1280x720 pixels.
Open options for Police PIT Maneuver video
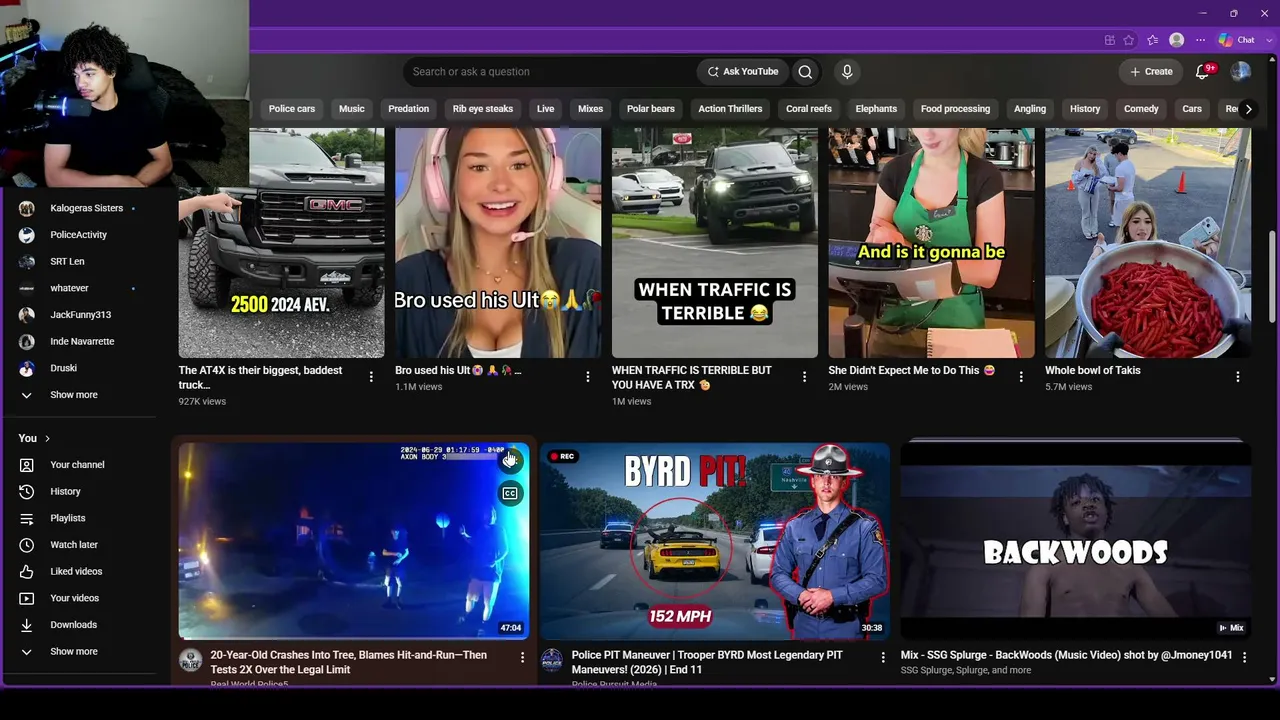point(883,657)
